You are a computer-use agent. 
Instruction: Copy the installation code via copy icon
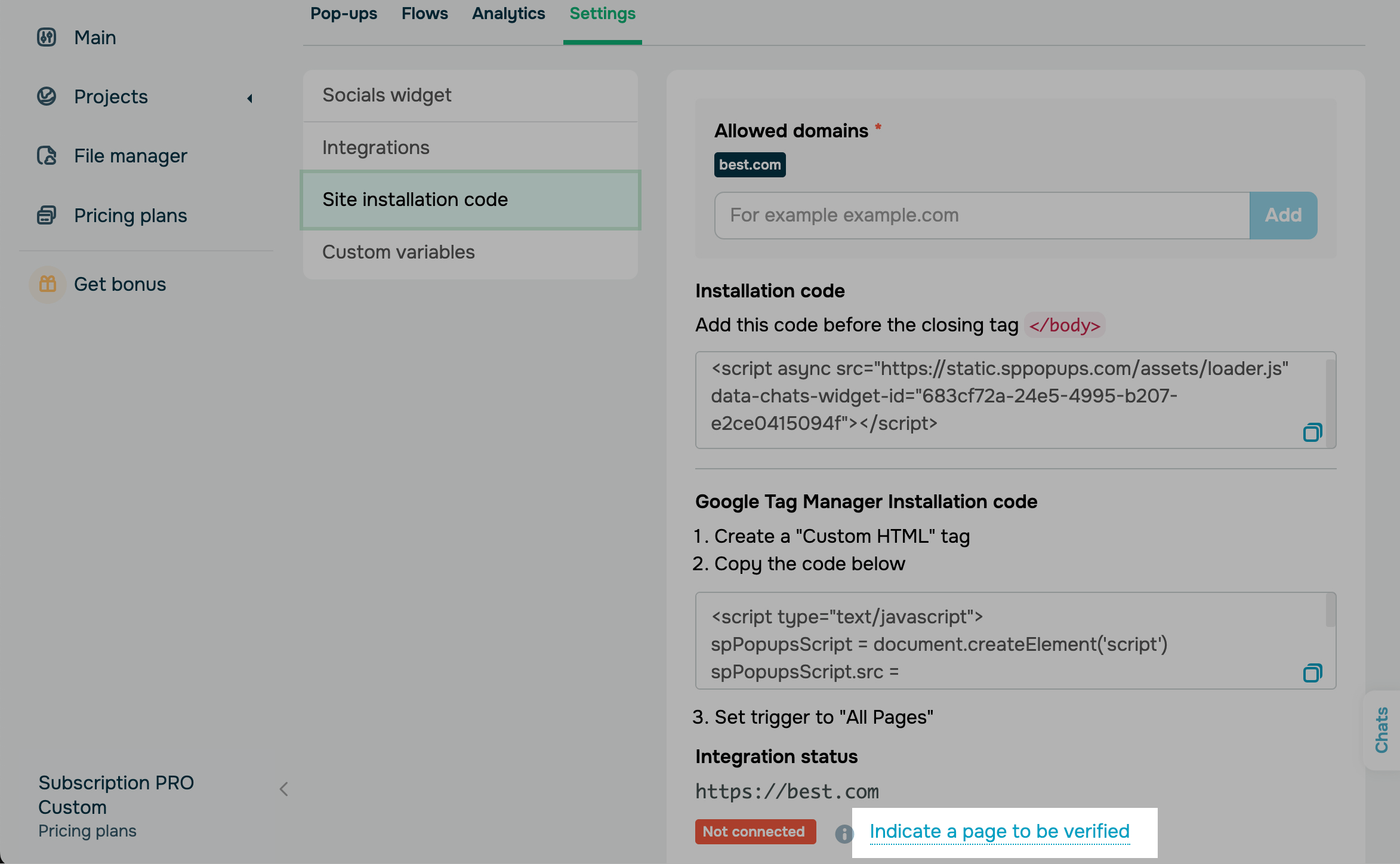point(1312,432)
